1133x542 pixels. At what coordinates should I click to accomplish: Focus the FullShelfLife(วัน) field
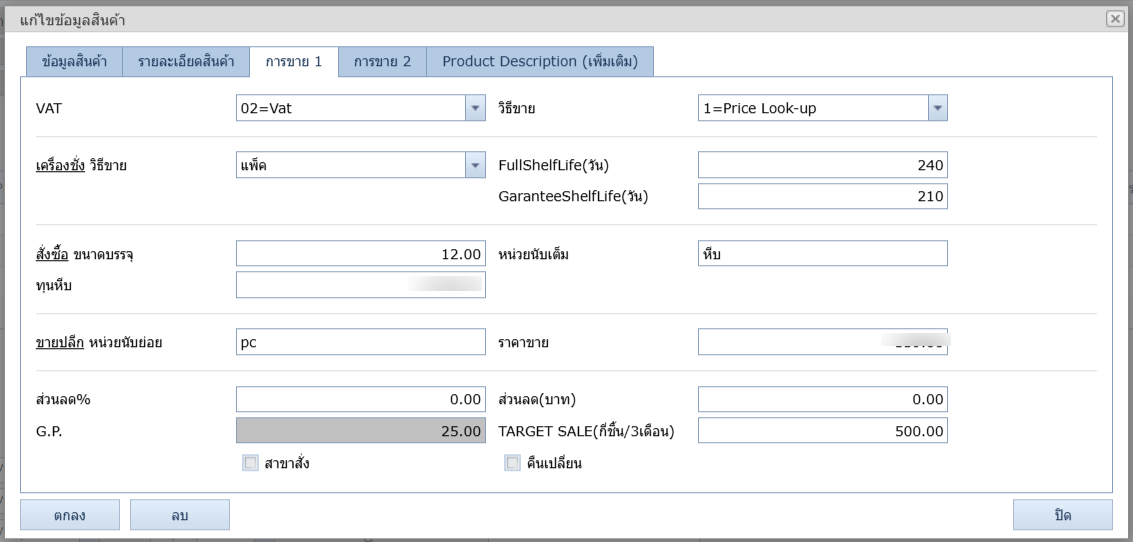click(822, 165)
